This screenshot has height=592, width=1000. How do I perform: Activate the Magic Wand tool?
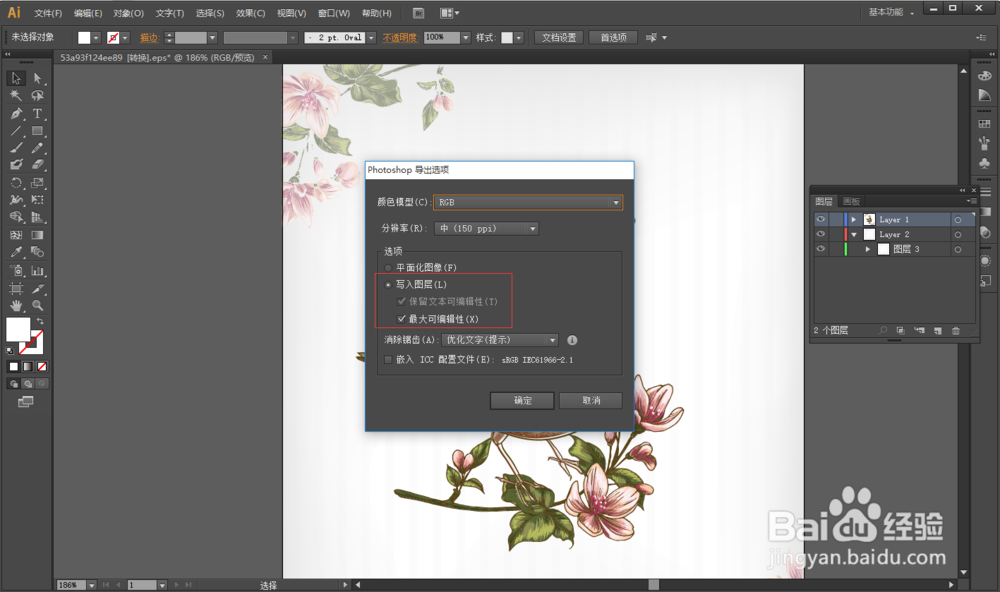13,96
